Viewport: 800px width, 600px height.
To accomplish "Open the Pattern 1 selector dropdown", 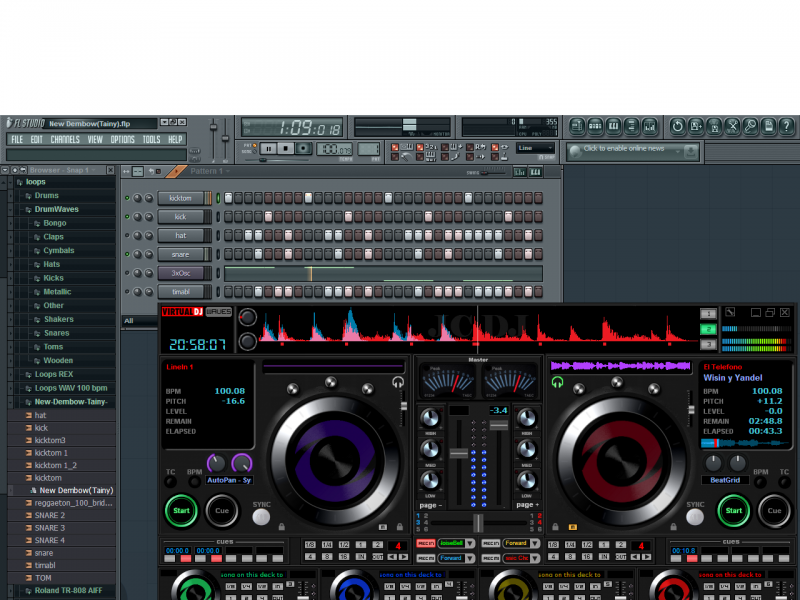I will [210, 171].
